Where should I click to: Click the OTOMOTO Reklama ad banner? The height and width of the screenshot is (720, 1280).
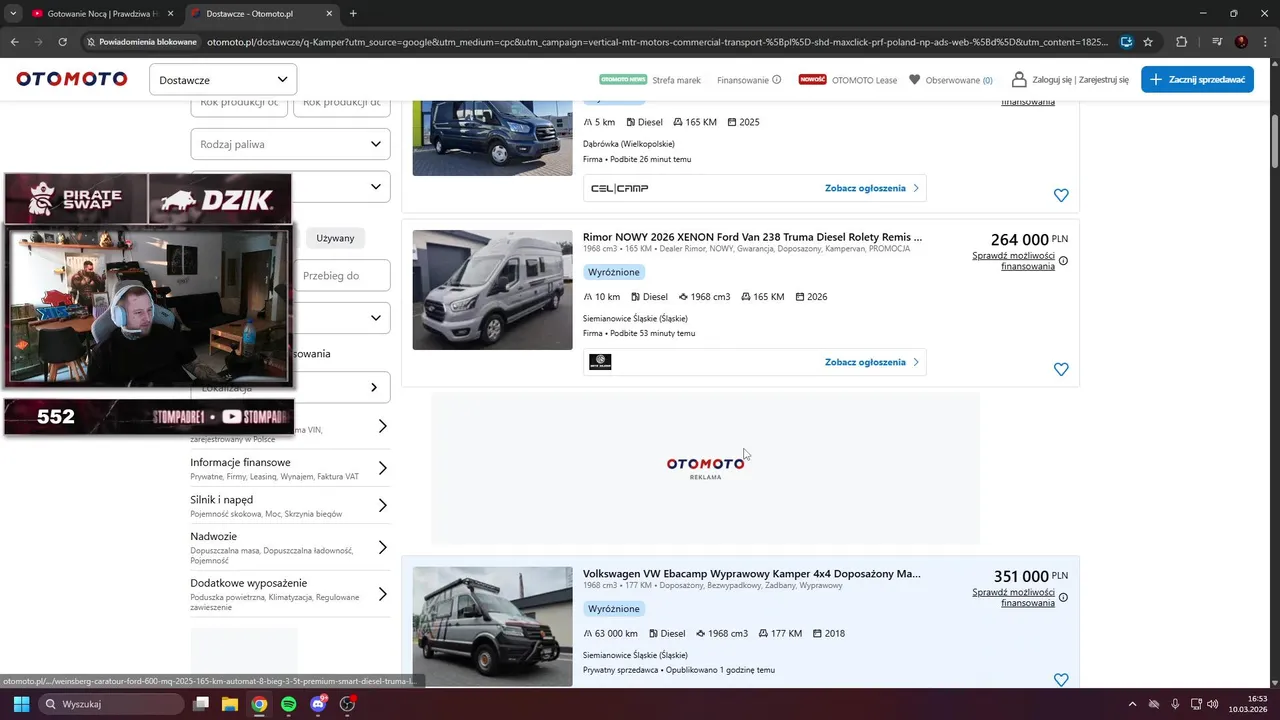pyautogui.click(x=705, y=467)
